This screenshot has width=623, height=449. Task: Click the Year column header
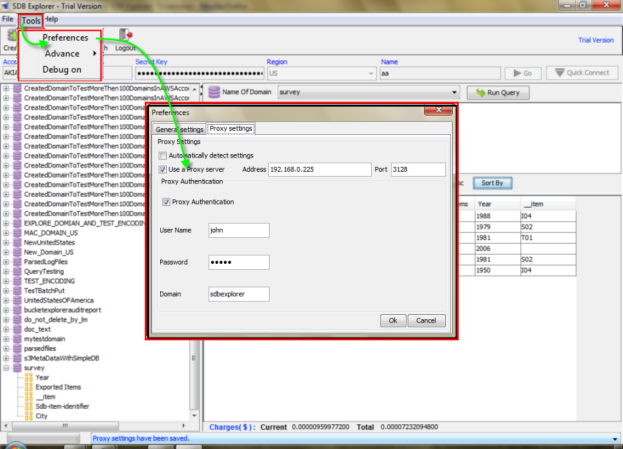tap(498, 204)
